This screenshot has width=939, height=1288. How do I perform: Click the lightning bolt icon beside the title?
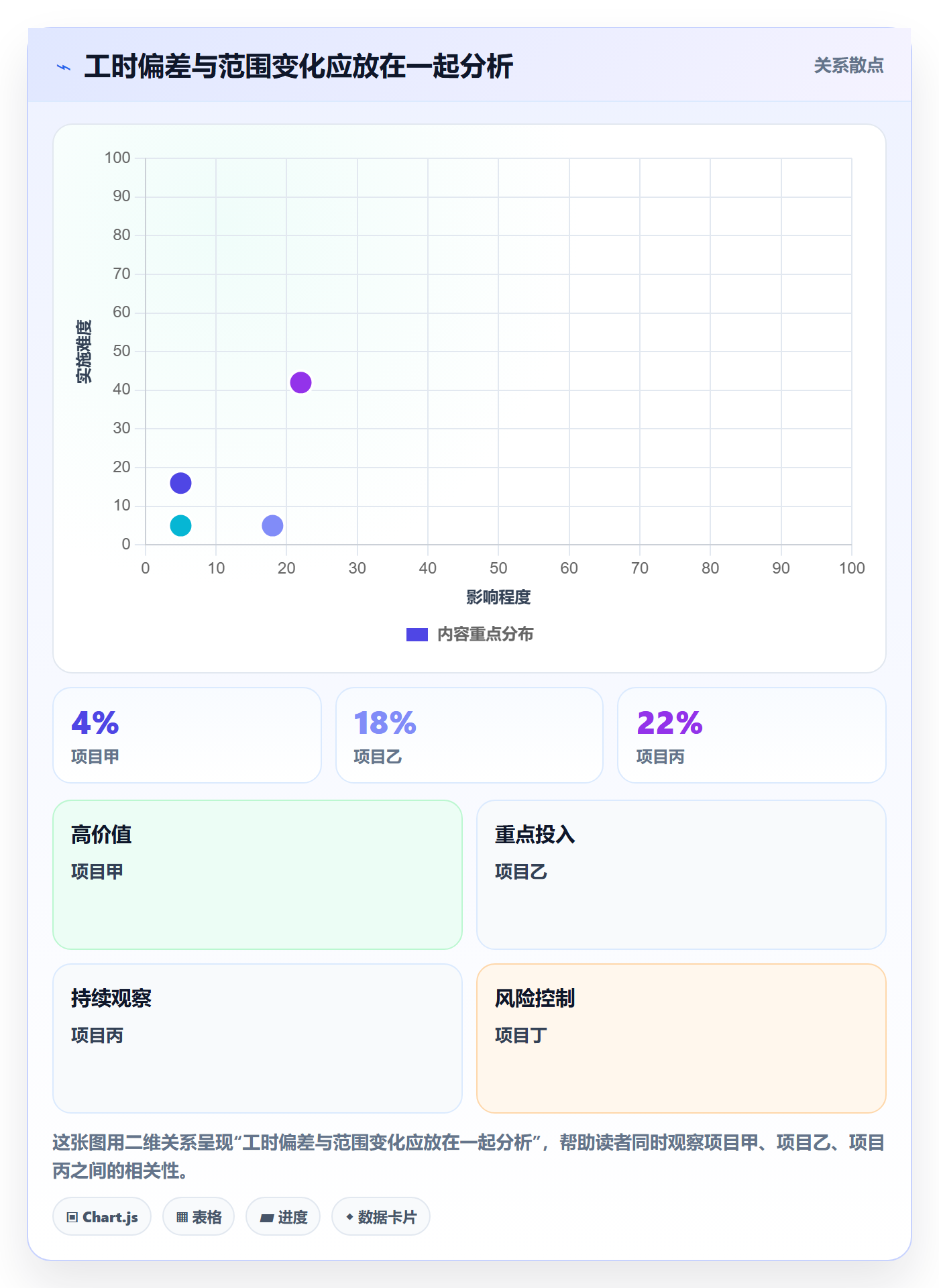64,67
